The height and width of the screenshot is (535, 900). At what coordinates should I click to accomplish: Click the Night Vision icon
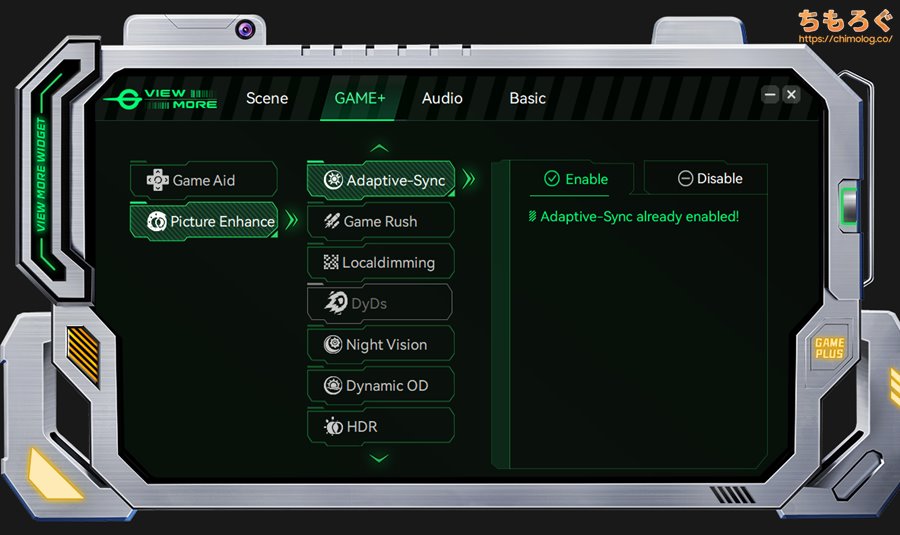[x=333, y=345]
